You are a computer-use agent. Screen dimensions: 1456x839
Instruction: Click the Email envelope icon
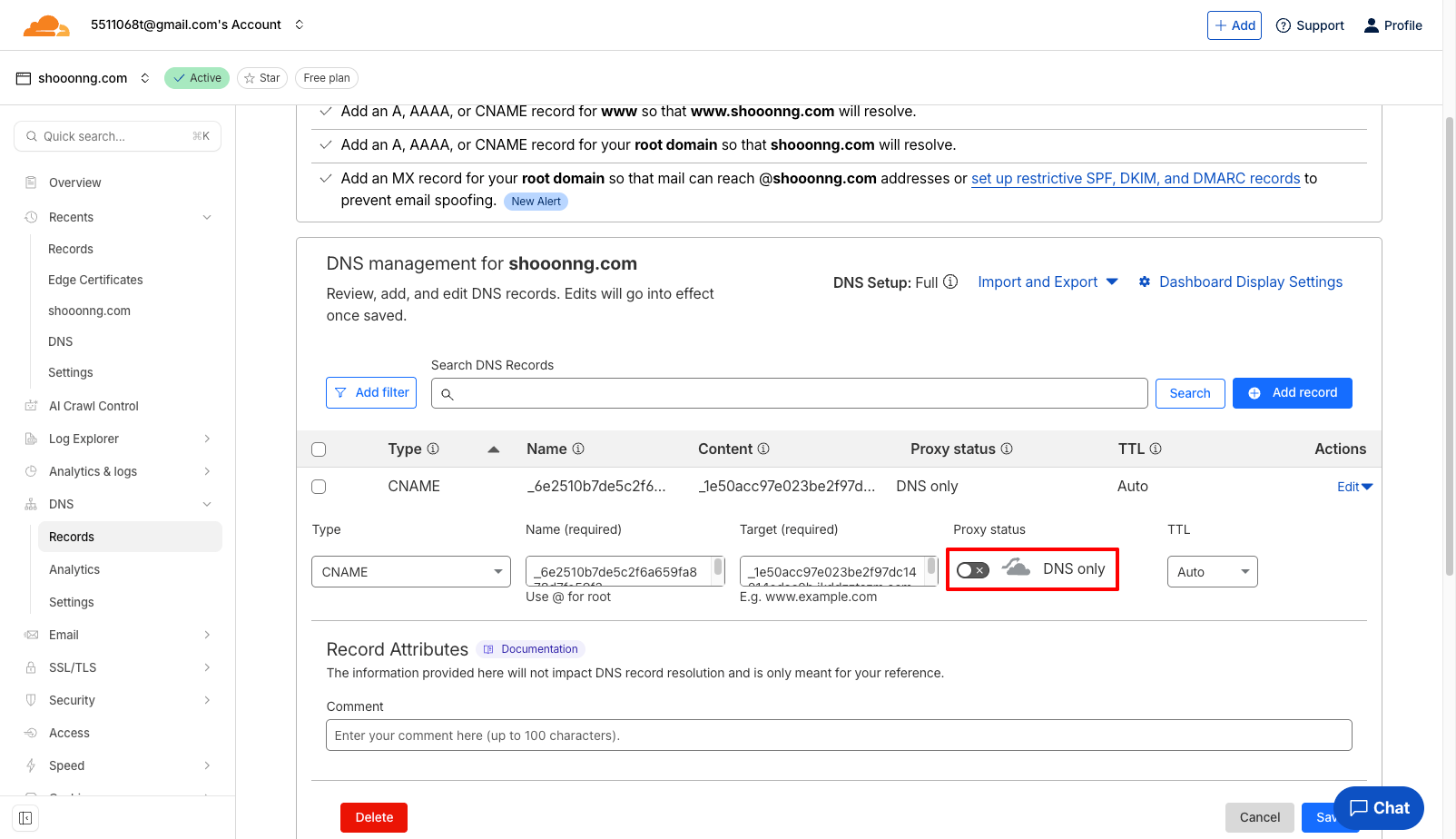point(31,635)
